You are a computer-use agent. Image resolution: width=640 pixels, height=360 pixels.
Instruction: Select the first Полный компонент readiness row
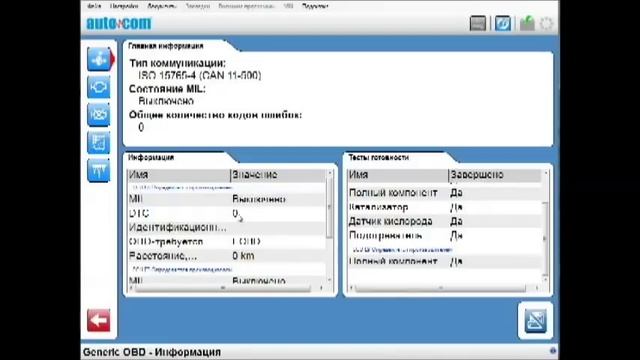pos(445,193)
